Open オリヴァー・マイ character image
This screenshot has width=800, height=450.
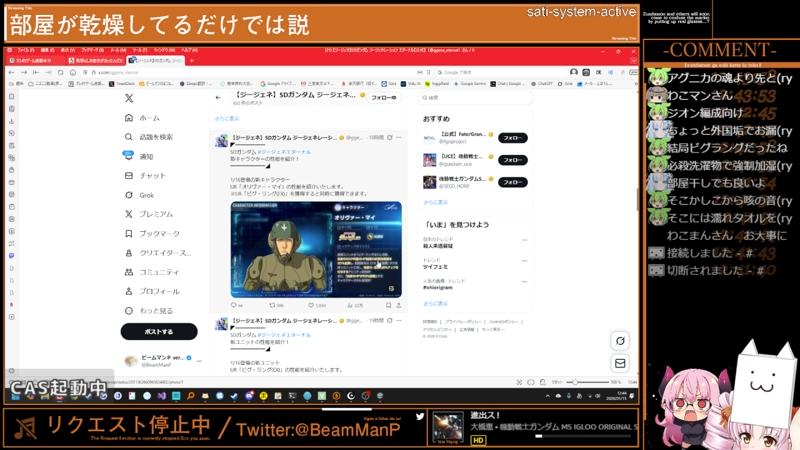point(316,249)
